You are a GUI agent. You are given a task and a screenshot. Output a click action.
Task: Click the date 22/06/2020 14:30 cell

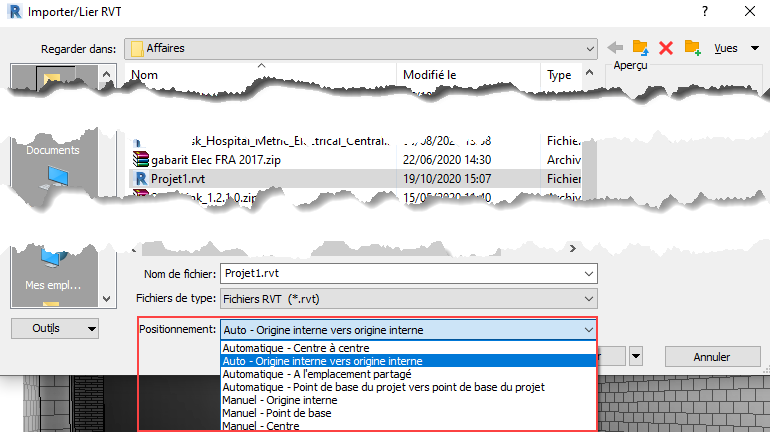[447, 160]
